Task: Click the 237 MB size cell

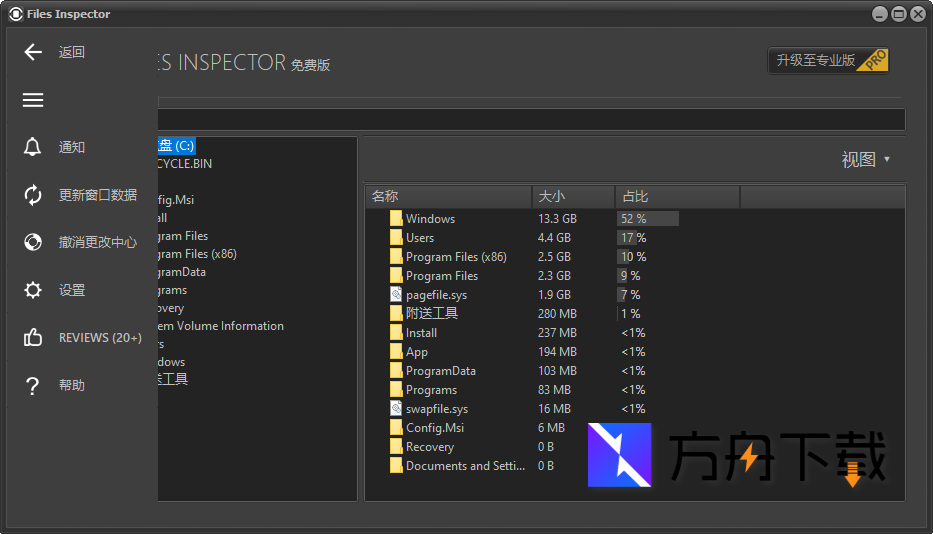Action: pos(558,333)
